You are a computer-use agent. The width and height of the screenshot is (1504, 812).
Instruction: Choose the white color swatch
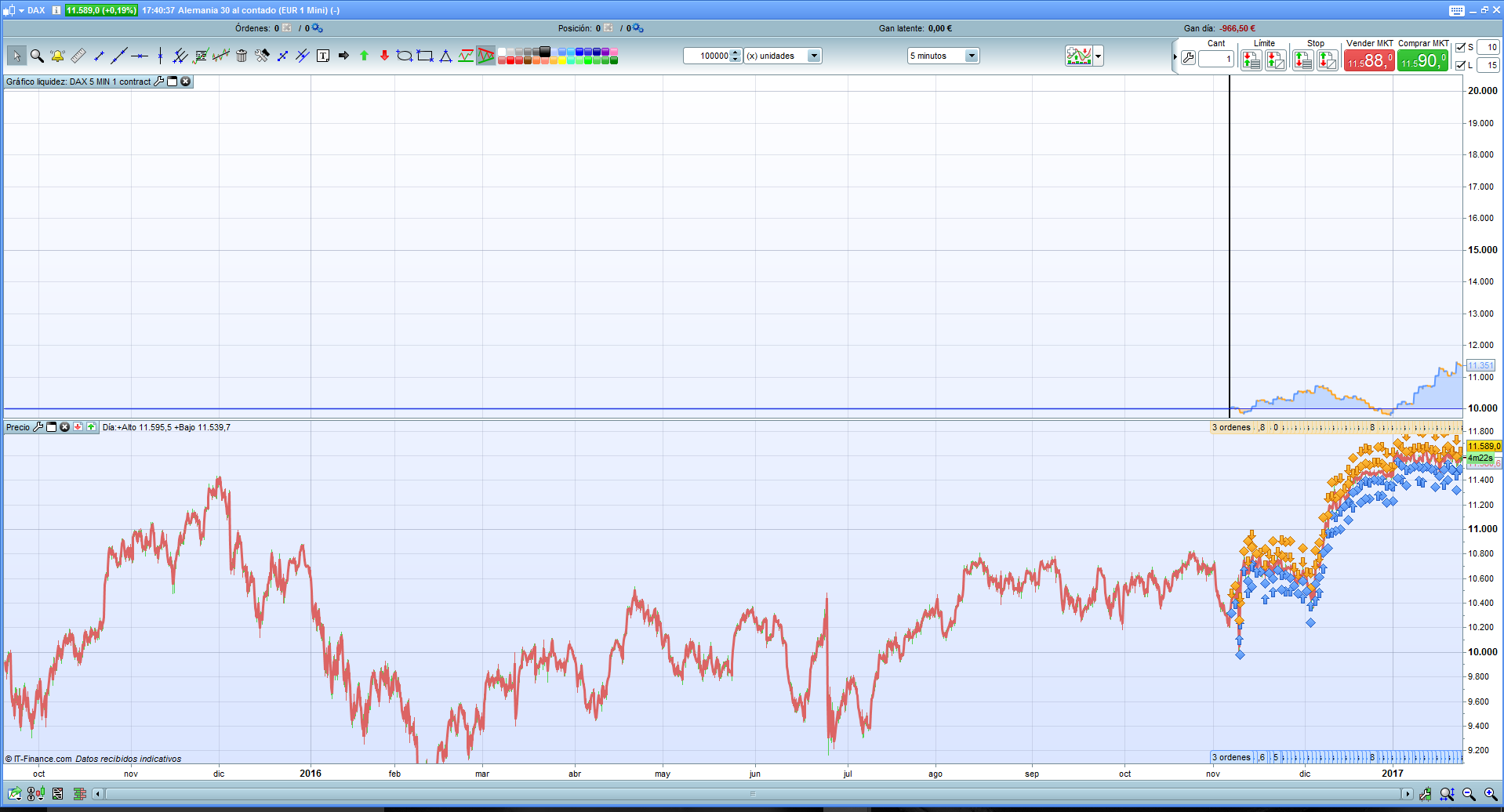point(502,52)
